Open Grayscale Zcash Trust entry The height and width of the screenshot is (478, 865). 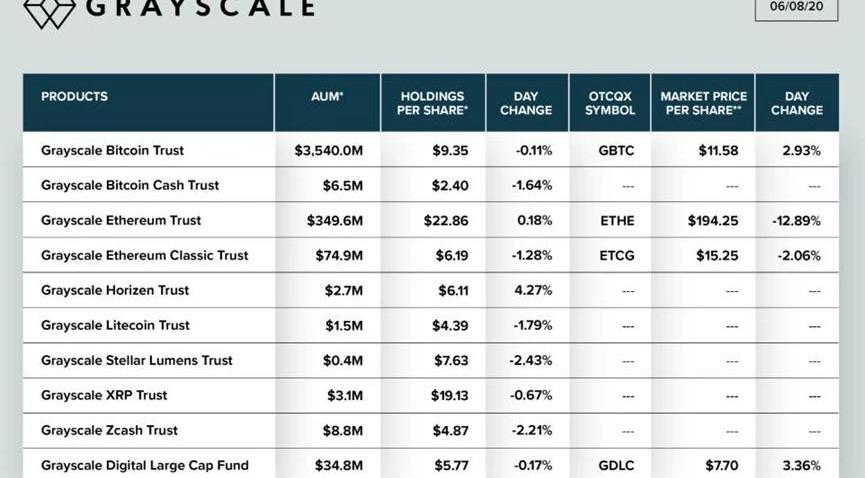(430, 431)
